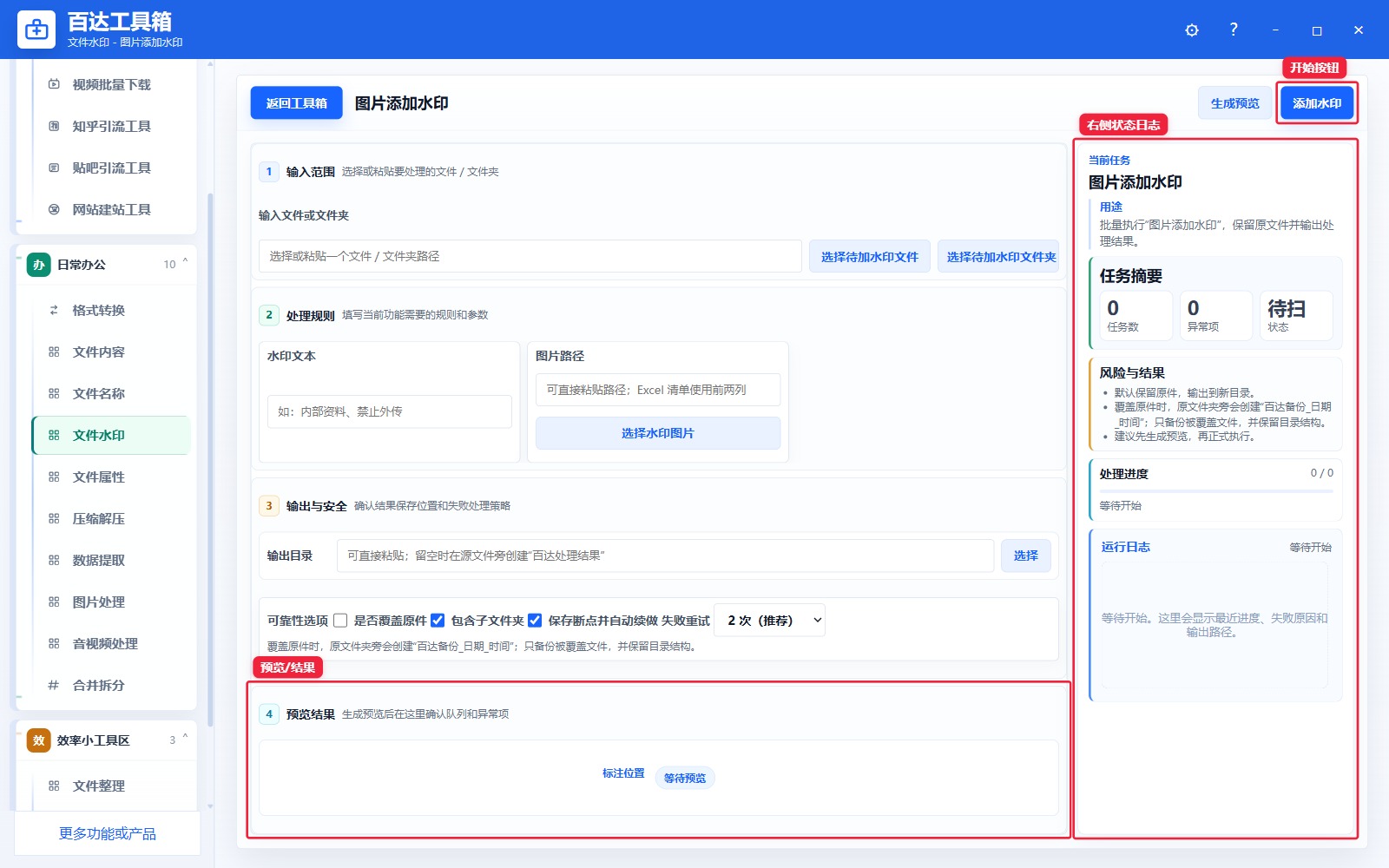Click the 贴吧引流工具 sidebar icon

pos(54,168)
